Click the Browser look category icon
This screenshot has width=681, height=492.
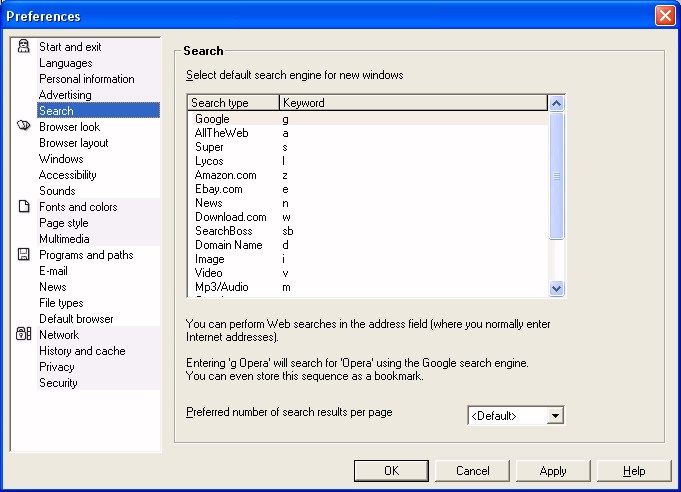coord(23,126)
